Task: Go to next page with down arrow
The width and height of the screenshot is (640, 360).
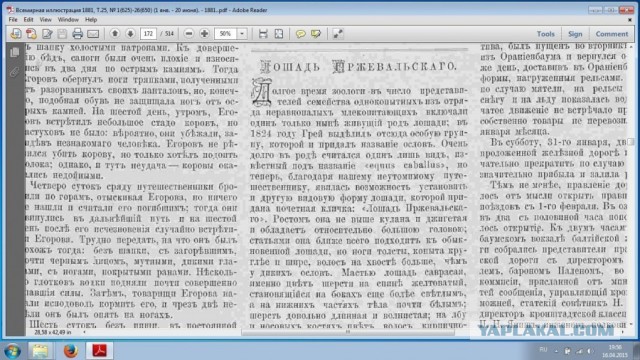Action: pyautogui.click(x=130, y=33)
